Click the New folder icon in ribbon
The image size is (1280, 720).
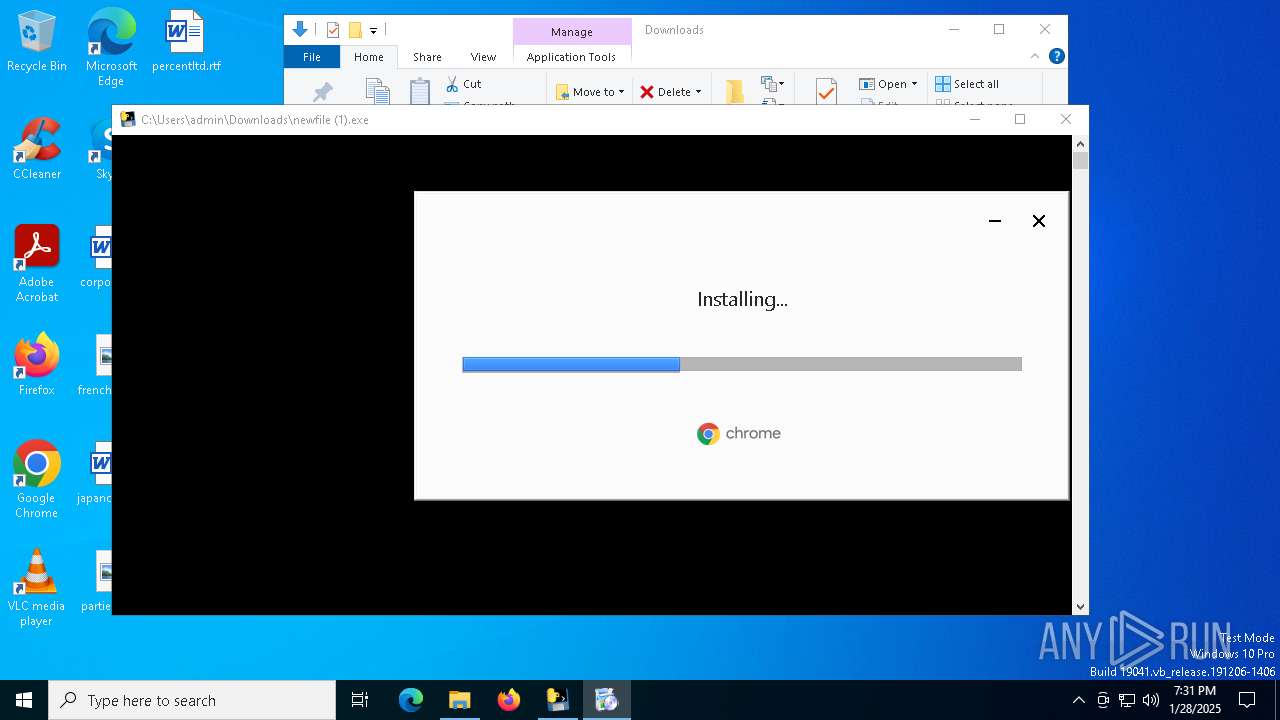pos(735,91)
